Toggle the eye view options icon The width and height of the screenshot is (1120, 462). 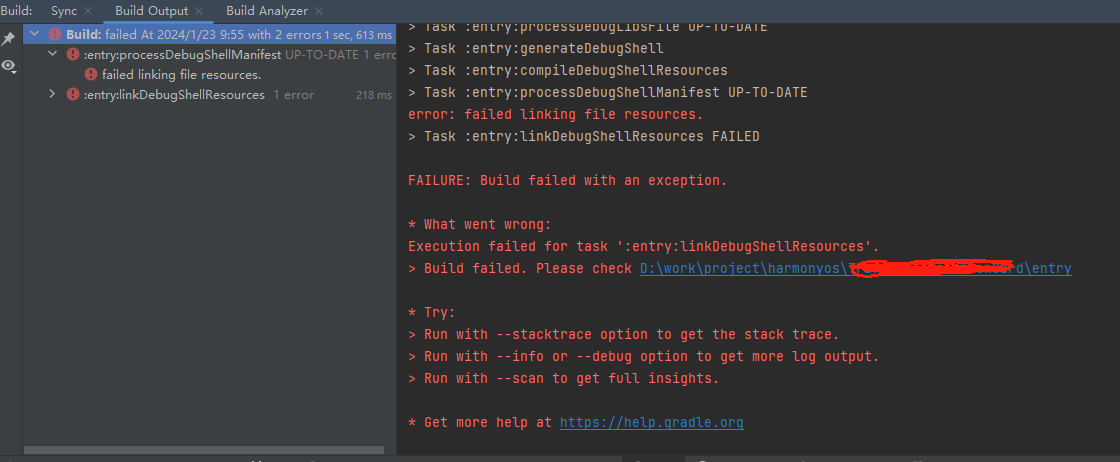9,66
